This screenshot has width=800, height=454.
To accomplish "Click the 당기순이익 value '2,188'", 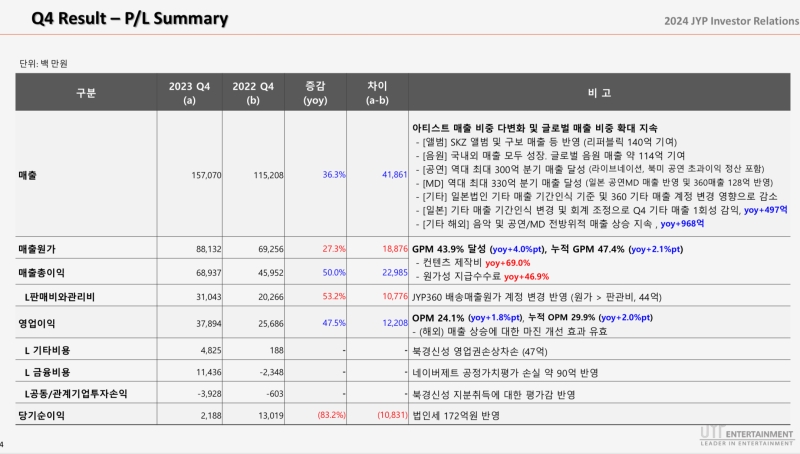I will tap(211, 416).
